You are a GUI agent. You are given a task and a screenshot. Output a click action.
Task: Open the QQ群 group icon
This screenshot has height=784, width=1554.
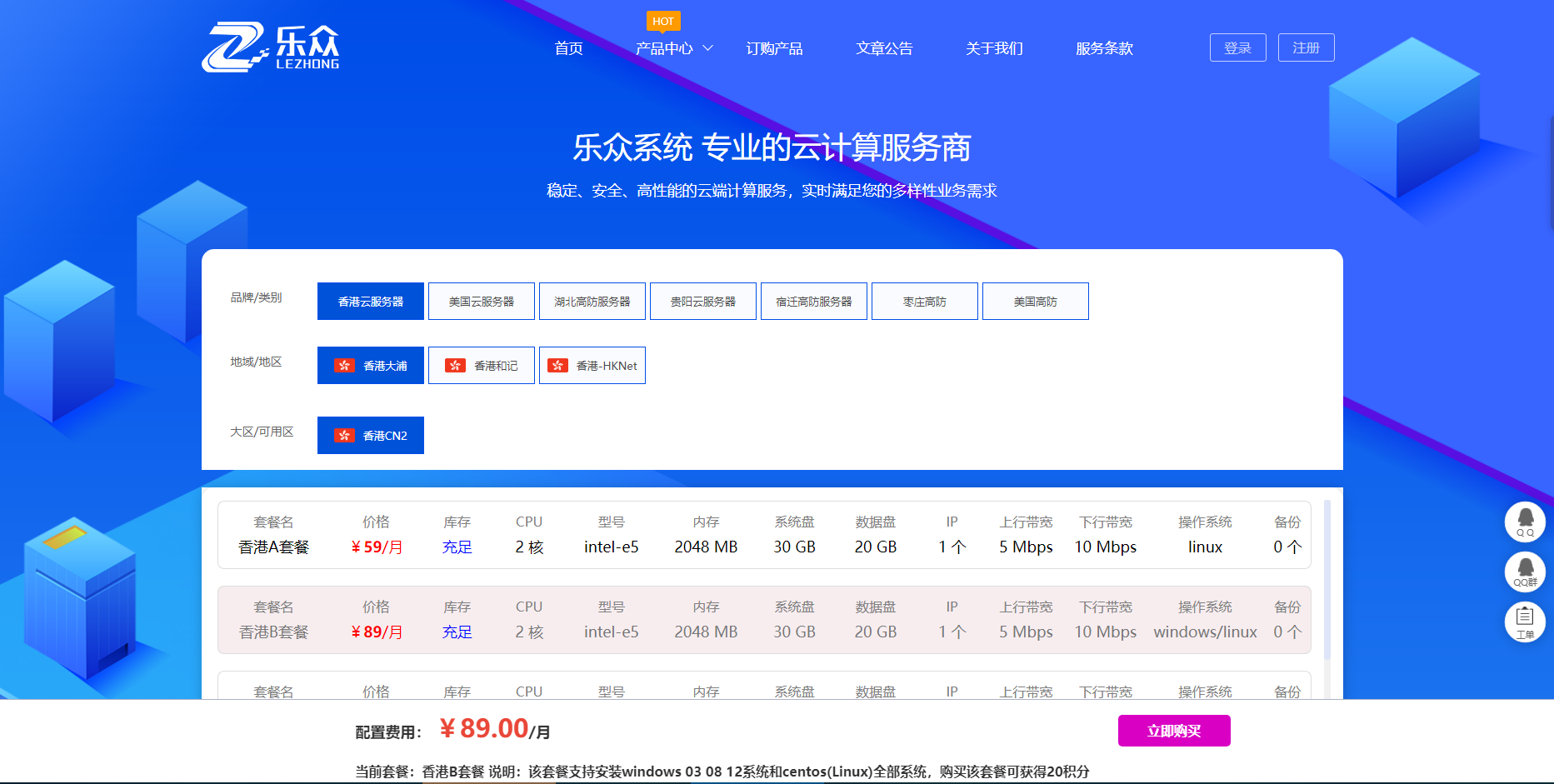[1524, 572]
